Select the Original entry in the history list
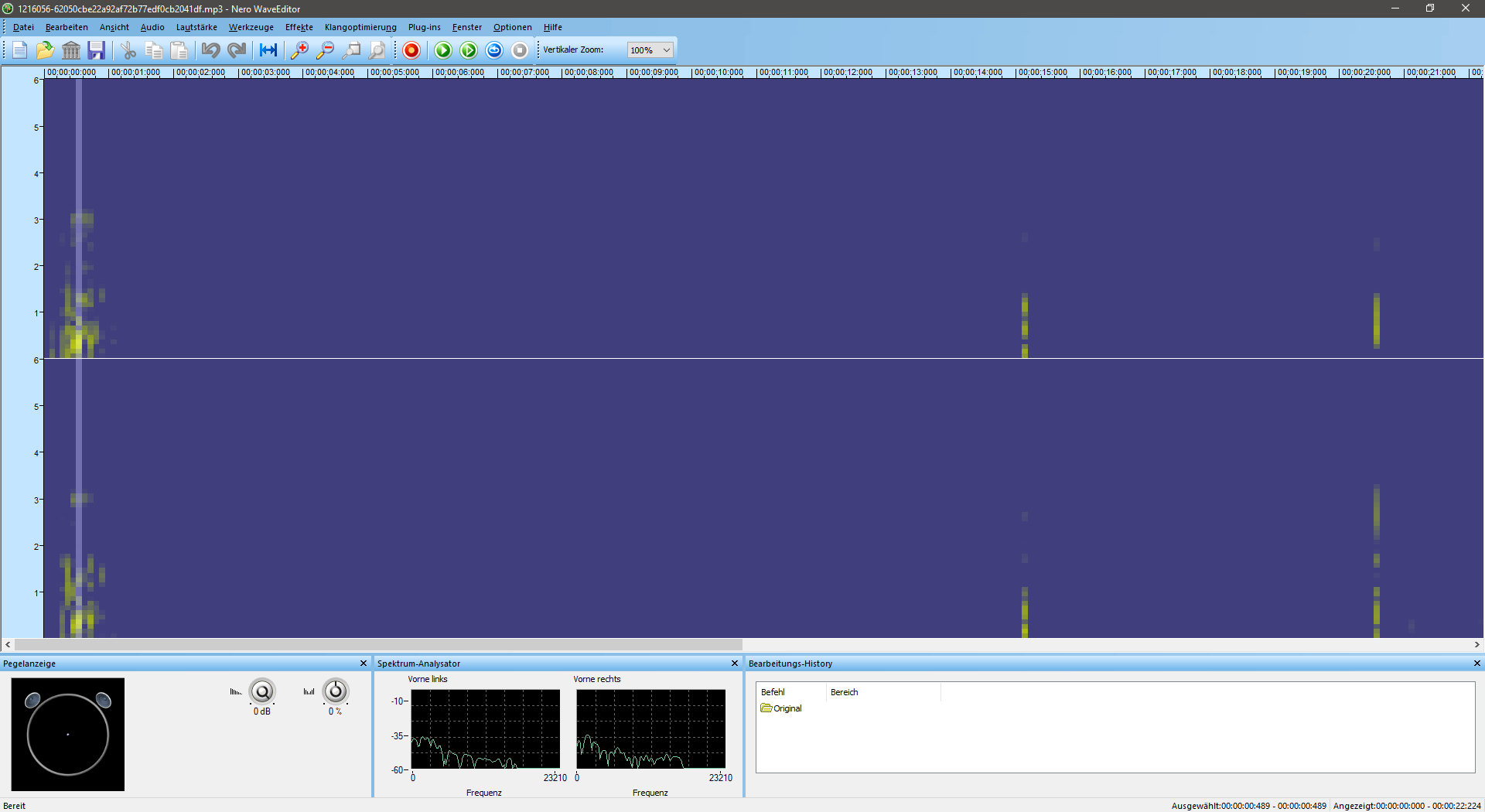Image resolution: width=1485 pixels, height=812 pixels. pyautogui.click(x=781, y=708)
